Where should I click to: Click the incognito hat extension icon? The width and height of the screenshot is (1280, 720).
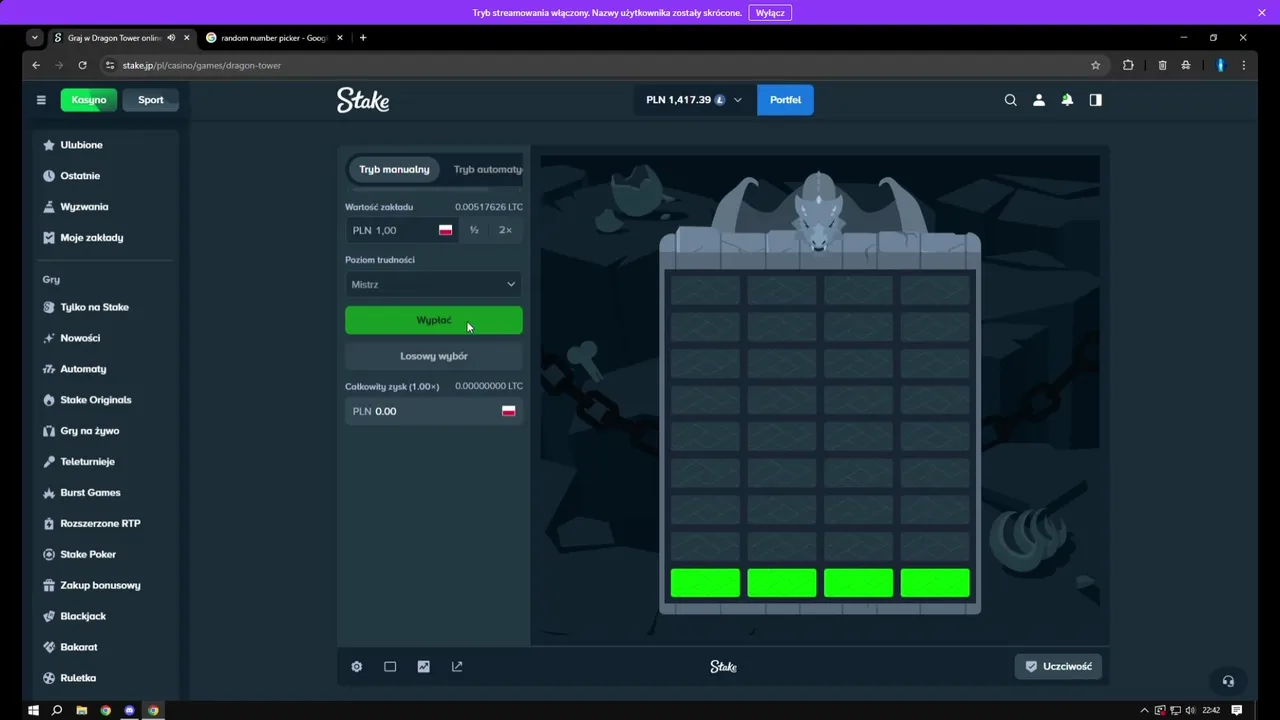click(x=1186, y=65)
